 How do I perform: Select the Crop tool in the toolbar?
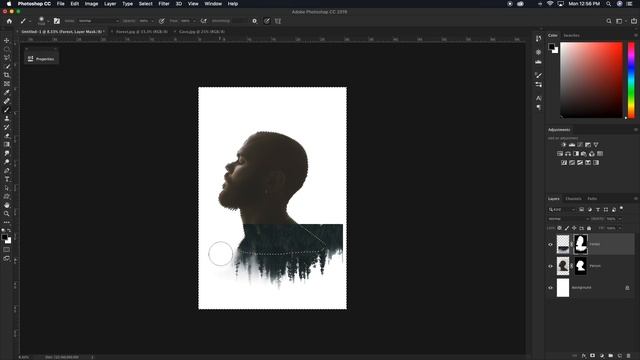[7, 75]
